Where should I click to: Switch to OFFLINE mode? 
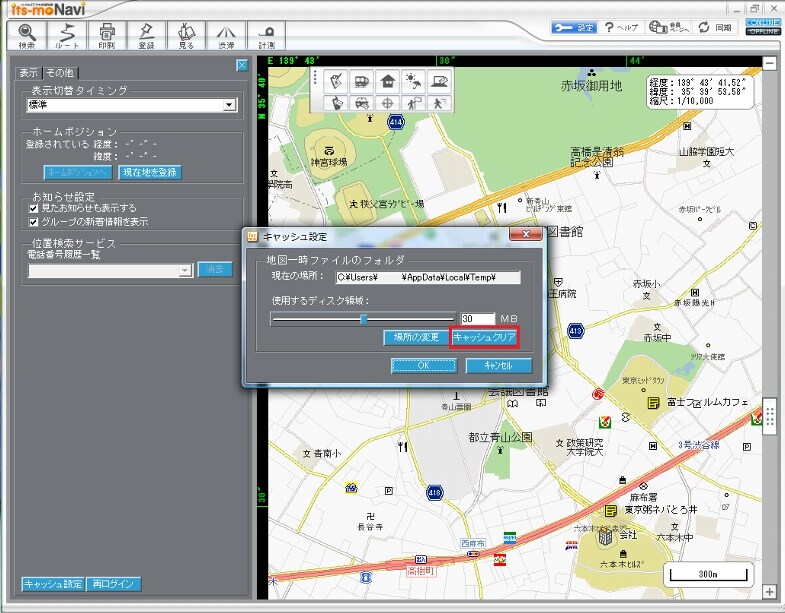(762, 31)
